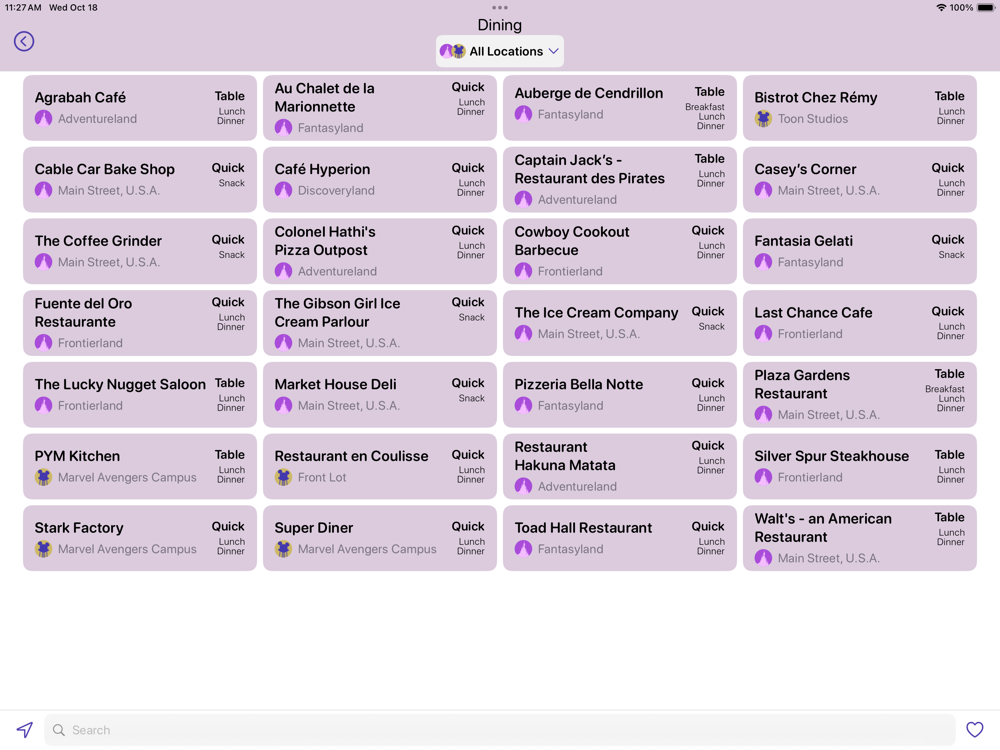Open the Agrabah Café card

[x=140, y=108]
